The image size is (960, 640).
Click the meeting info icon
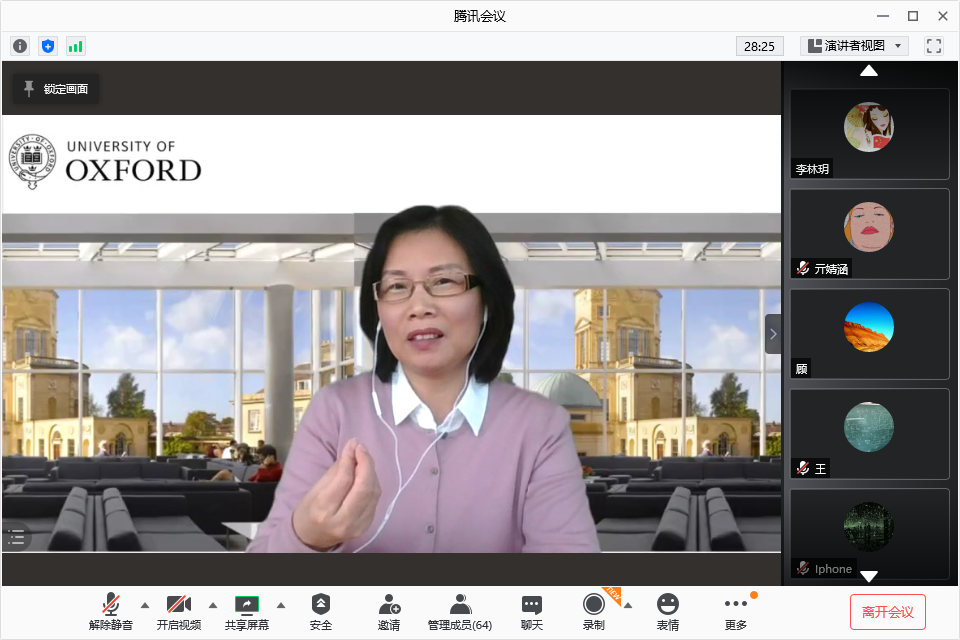20,46
